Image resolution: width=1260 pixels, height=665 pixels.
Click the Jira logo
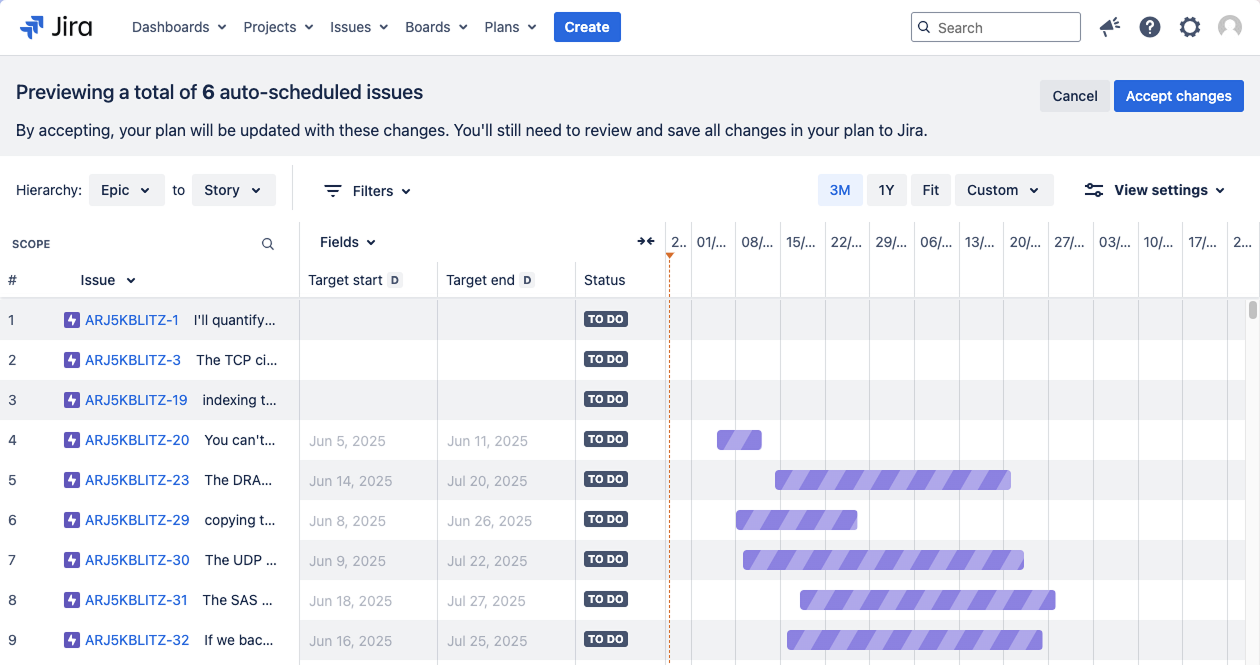[x=56, y=27]
